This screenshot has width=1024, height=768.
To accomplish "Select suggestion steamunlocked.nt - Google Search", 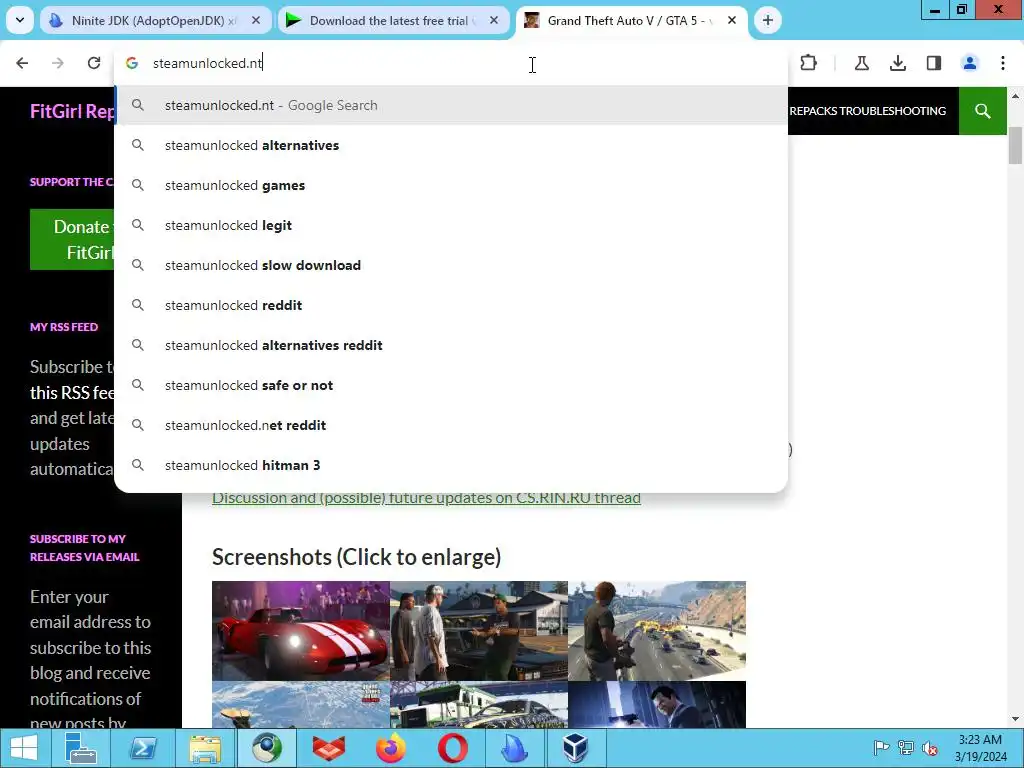I will [451, 105].
